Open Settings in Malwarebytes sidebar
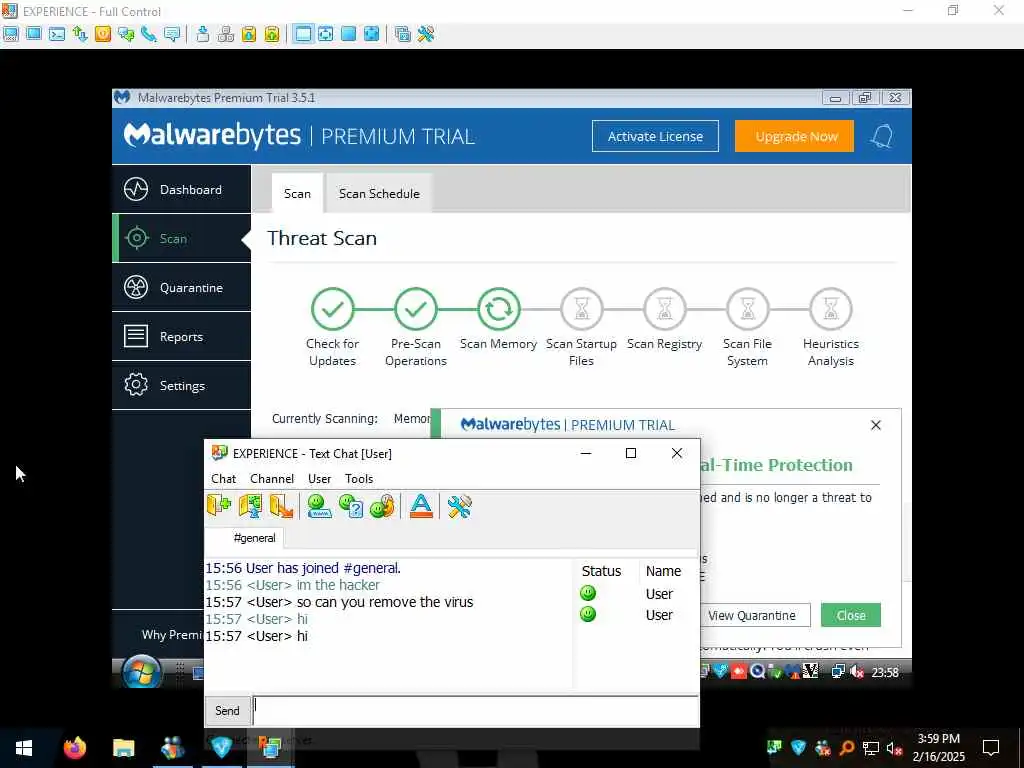The image size is (1024, 768). click(x=182, y=385)
